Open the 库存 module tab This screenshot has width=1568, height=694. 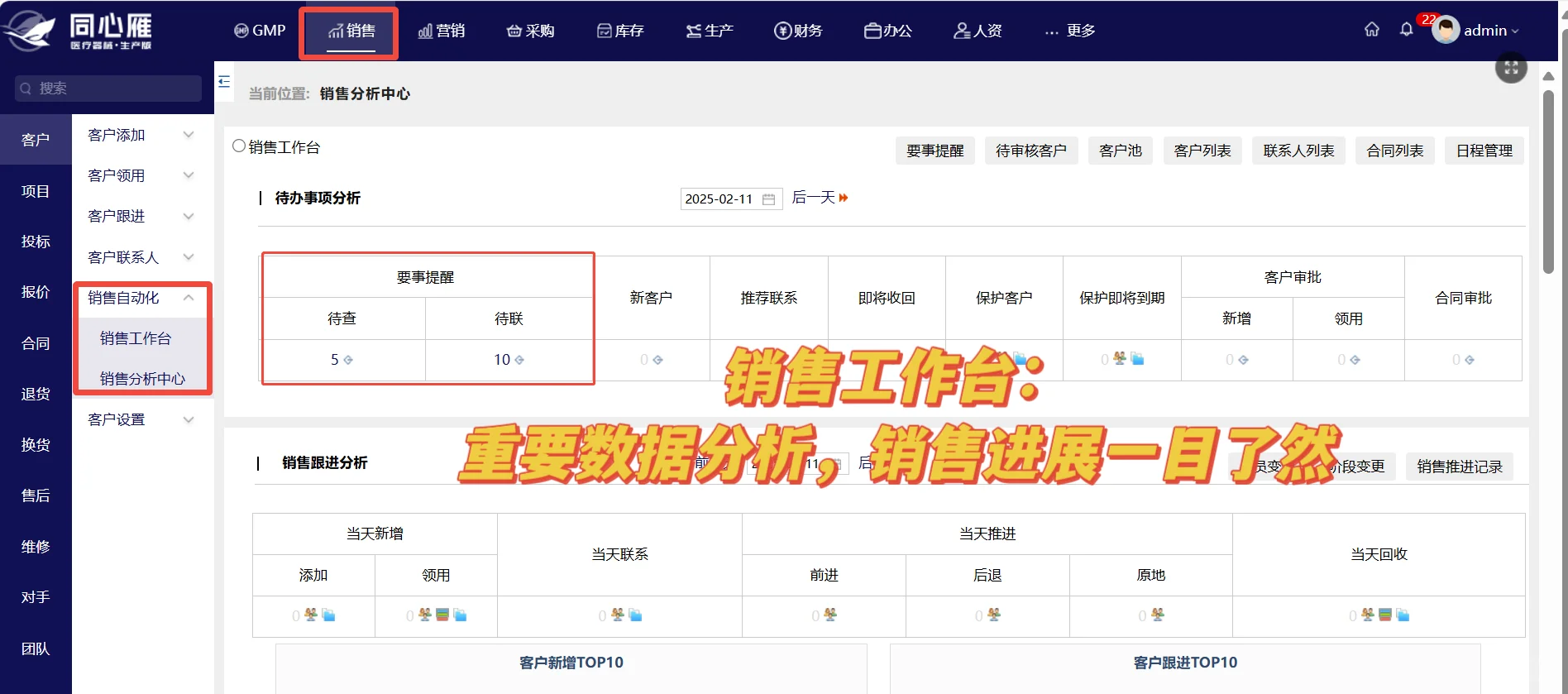coord(620,31)
